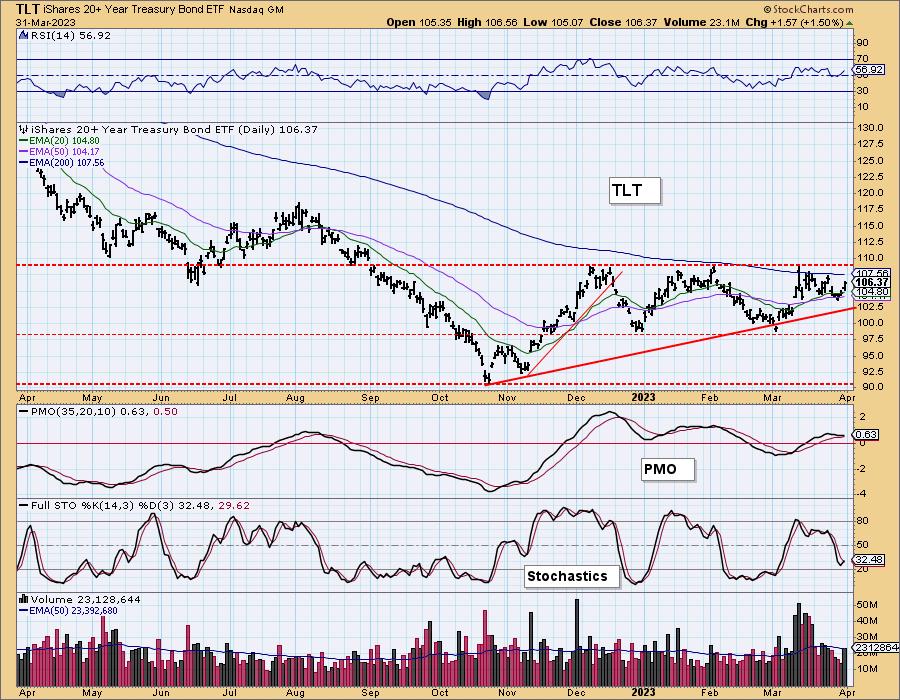Click the RSI(14) 56.92 legend label
900x700 pixels.
click(x=70, y=36)
